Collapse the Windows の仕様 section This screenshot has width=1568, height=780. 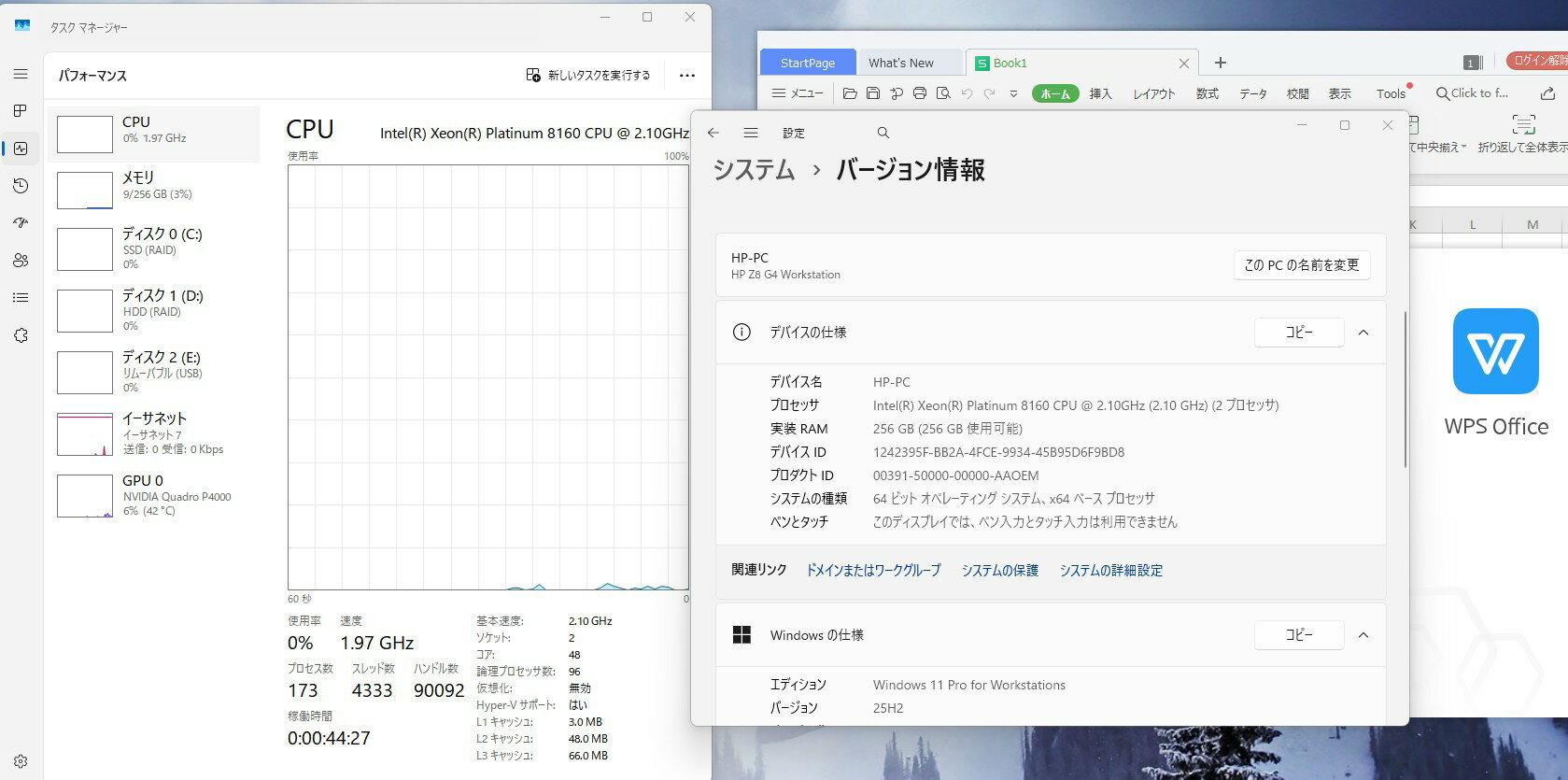click(1363, 635)
